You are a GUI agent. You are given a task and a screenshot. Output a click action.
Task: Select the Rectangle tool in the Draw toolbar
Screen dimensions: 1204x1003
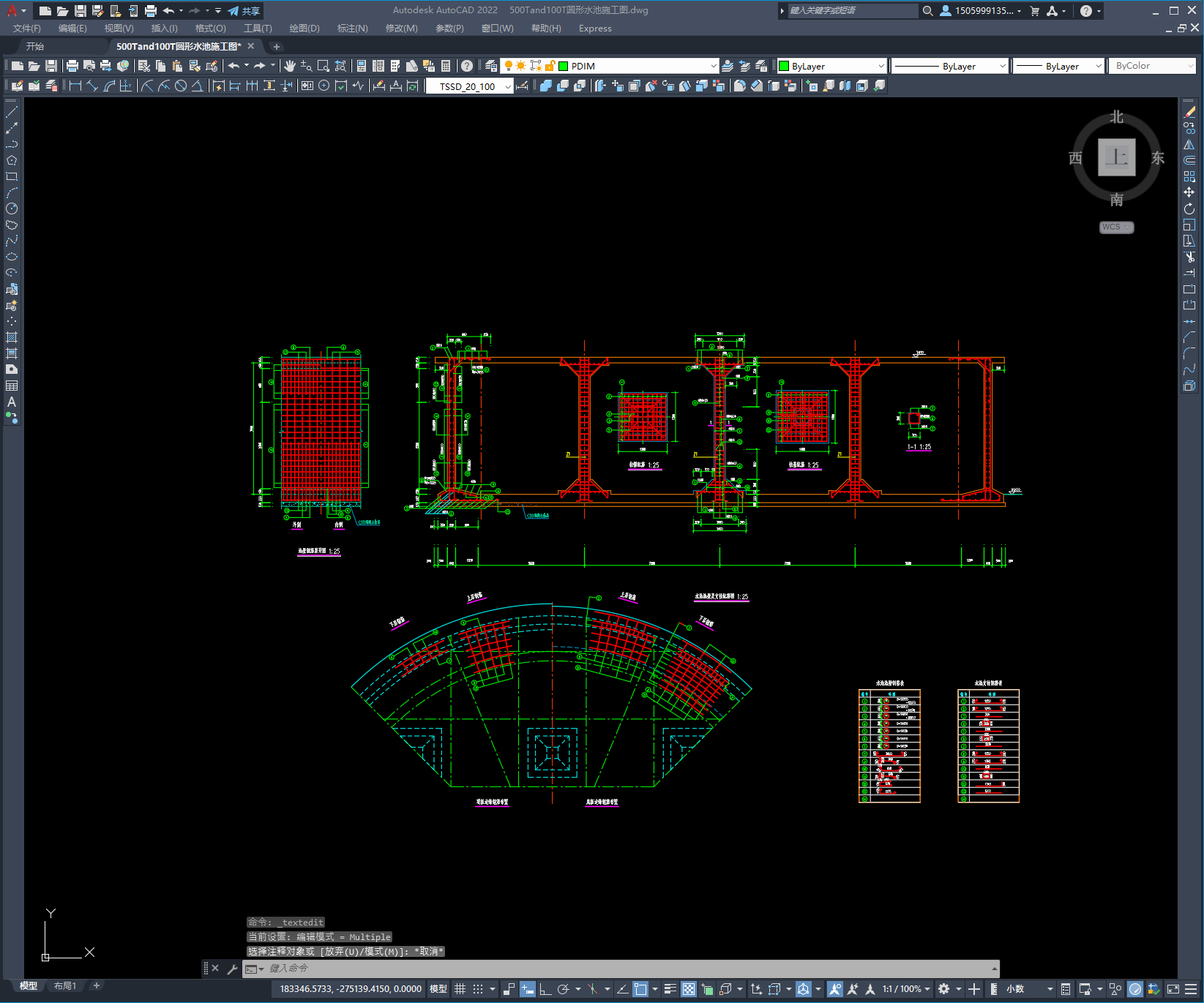tap(12, 176)
